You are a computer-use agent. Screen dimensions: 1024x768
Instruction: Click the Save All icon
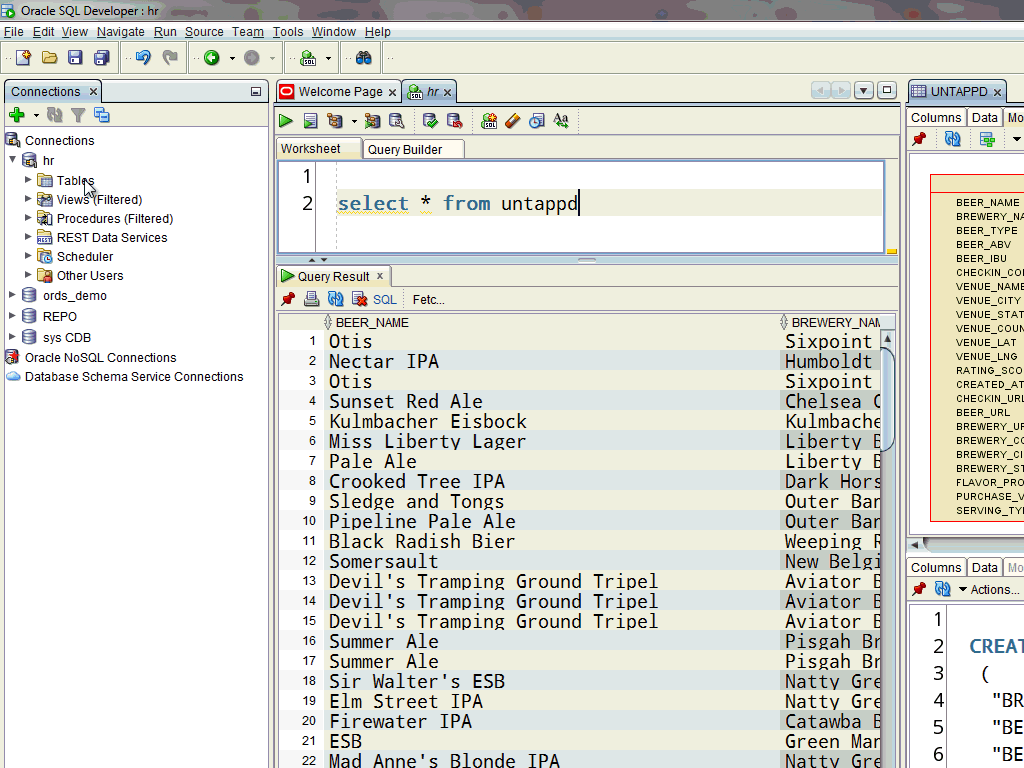pyautogui.click(x=101, y=58)
